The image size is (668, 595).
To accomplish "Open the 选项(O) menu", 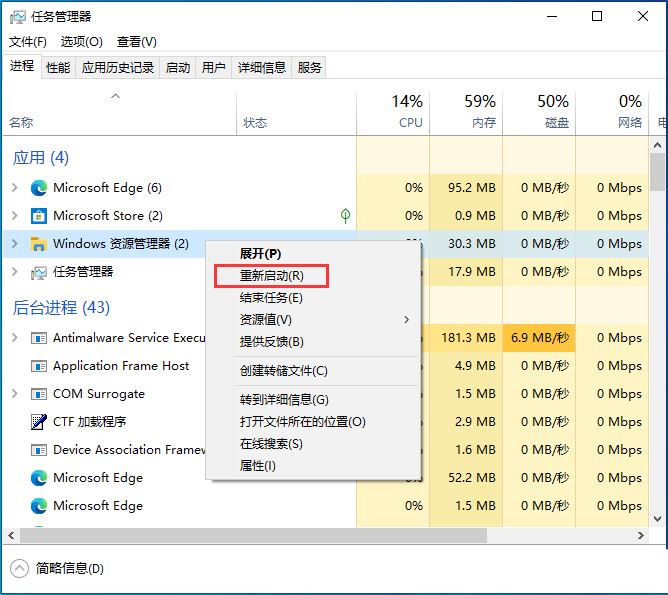I will click(81, 42).
